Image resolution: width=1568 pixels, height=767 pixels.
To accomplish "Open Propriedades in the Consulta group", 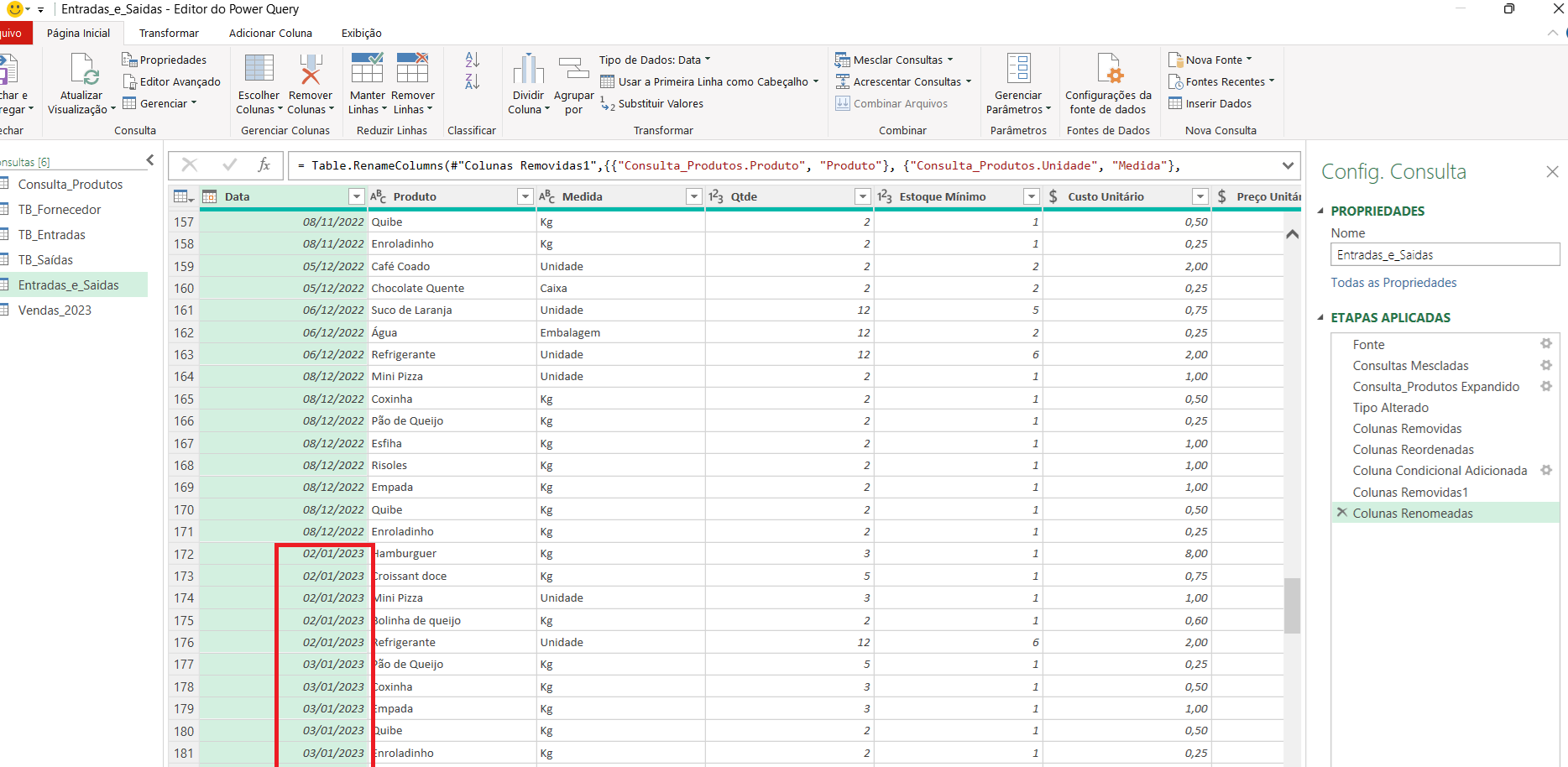I will 165,60.
